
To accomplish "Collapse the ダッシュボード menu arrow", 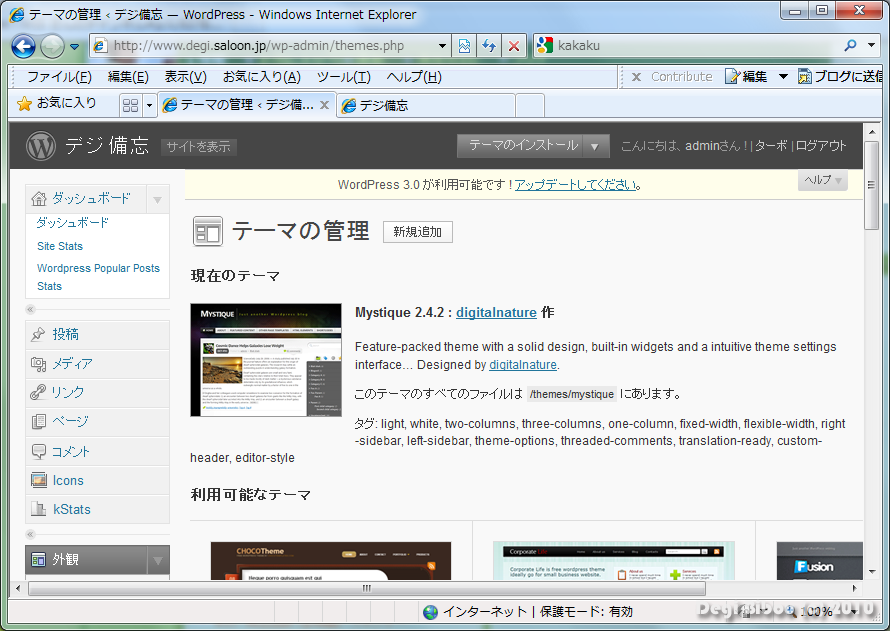I will [157, 200].
